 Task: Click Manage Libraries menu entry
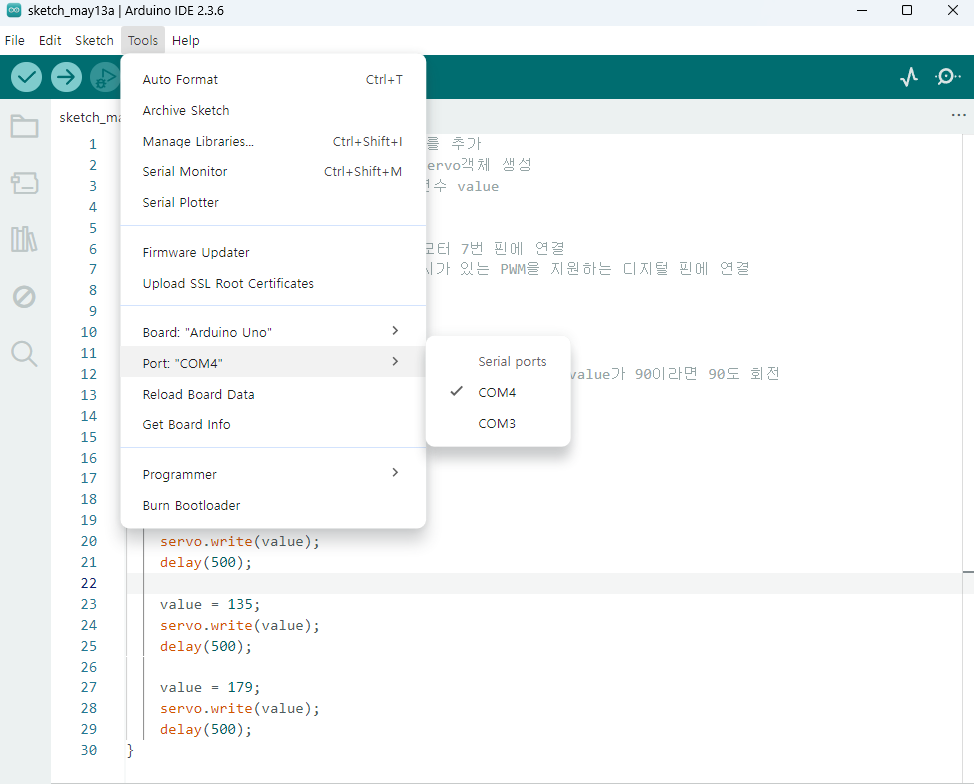(198, 142)
